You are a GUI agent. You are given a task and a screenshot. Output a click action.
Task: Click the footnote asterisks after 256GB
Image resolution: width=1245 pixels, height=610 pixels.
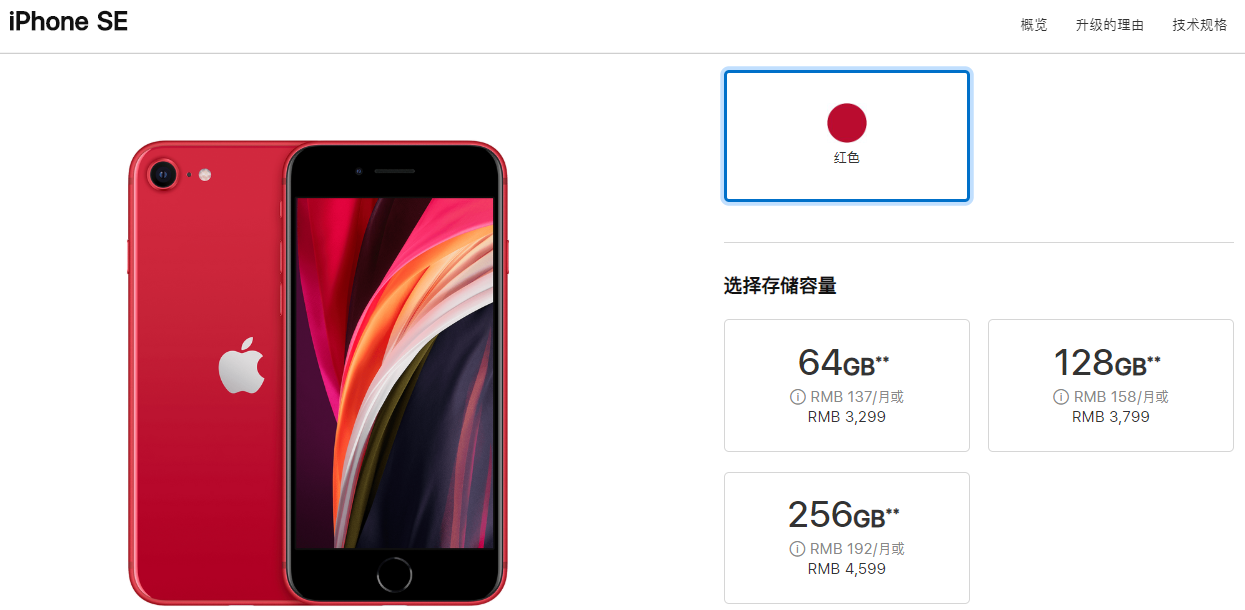[x=893, y=513]
